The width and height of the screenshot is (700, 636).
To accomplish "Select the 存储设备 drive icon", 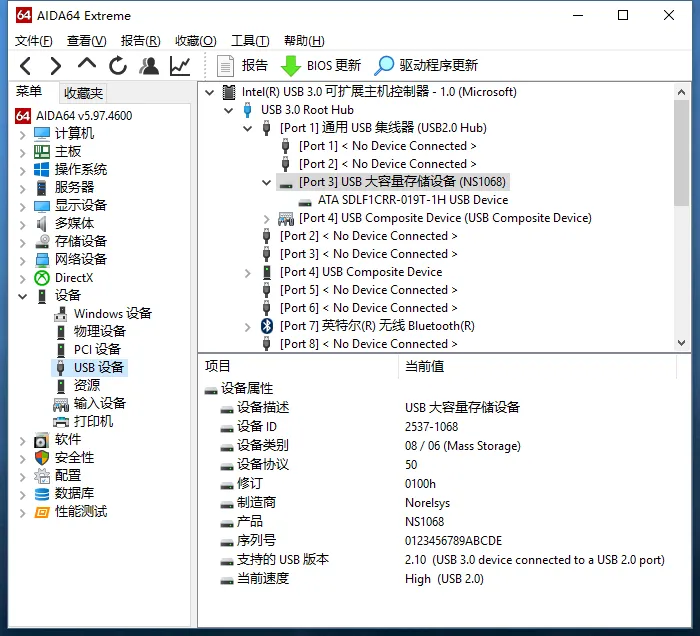I will (42, 241).
